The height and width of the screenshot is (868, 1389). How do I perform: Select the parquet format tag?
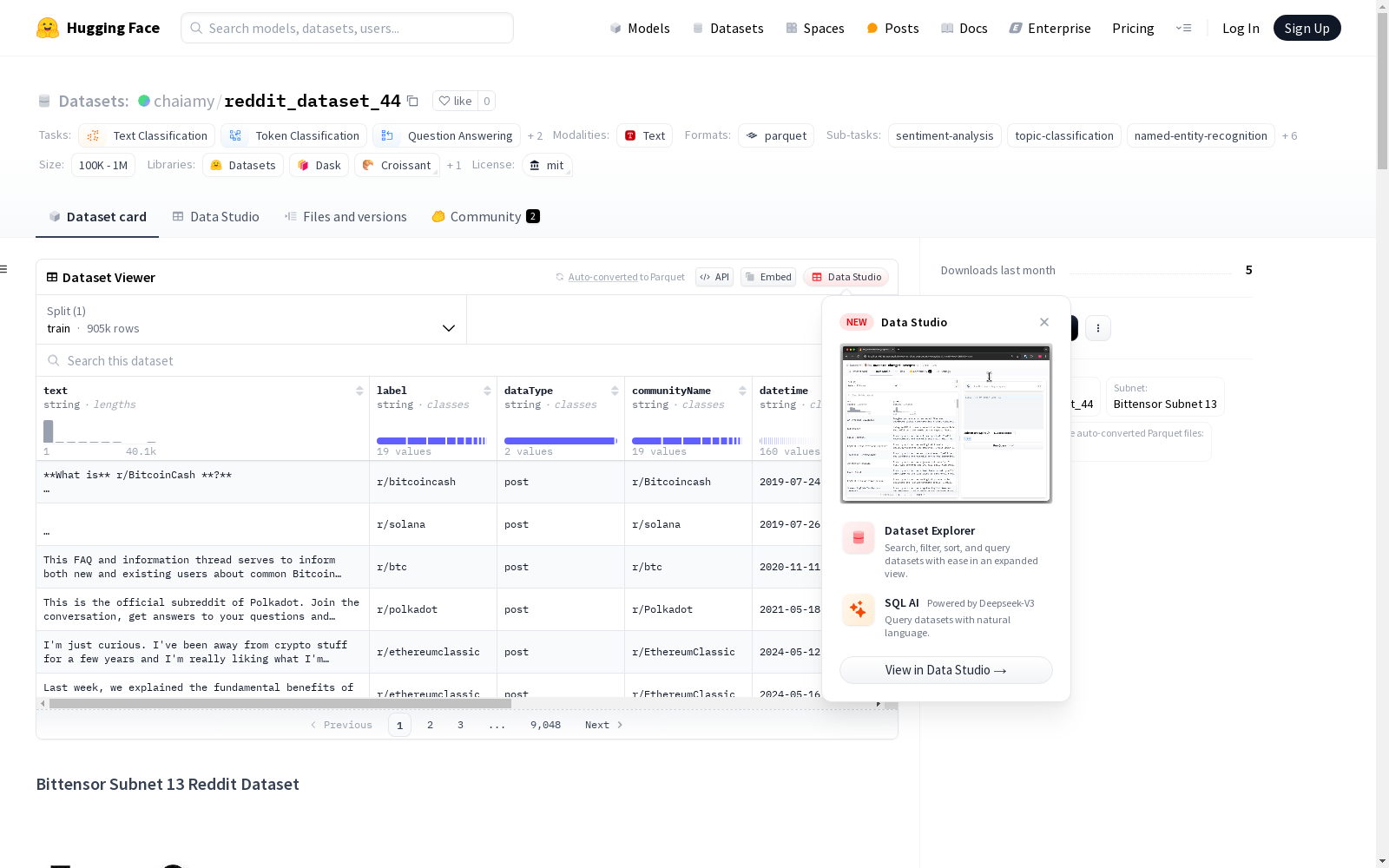point(776,135)
